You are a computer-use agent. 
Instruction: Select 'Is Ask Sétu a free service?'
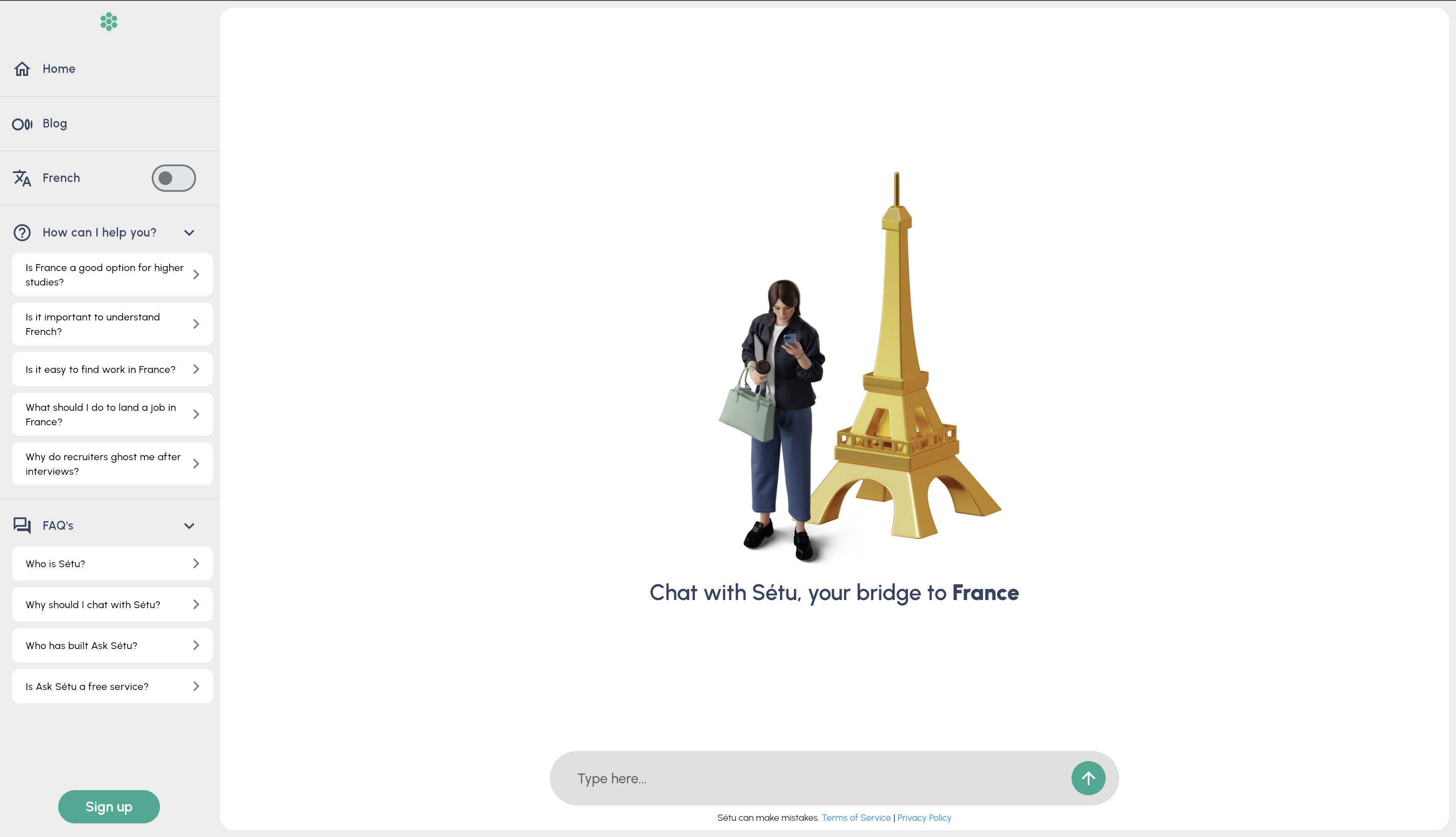pos(112,687)
